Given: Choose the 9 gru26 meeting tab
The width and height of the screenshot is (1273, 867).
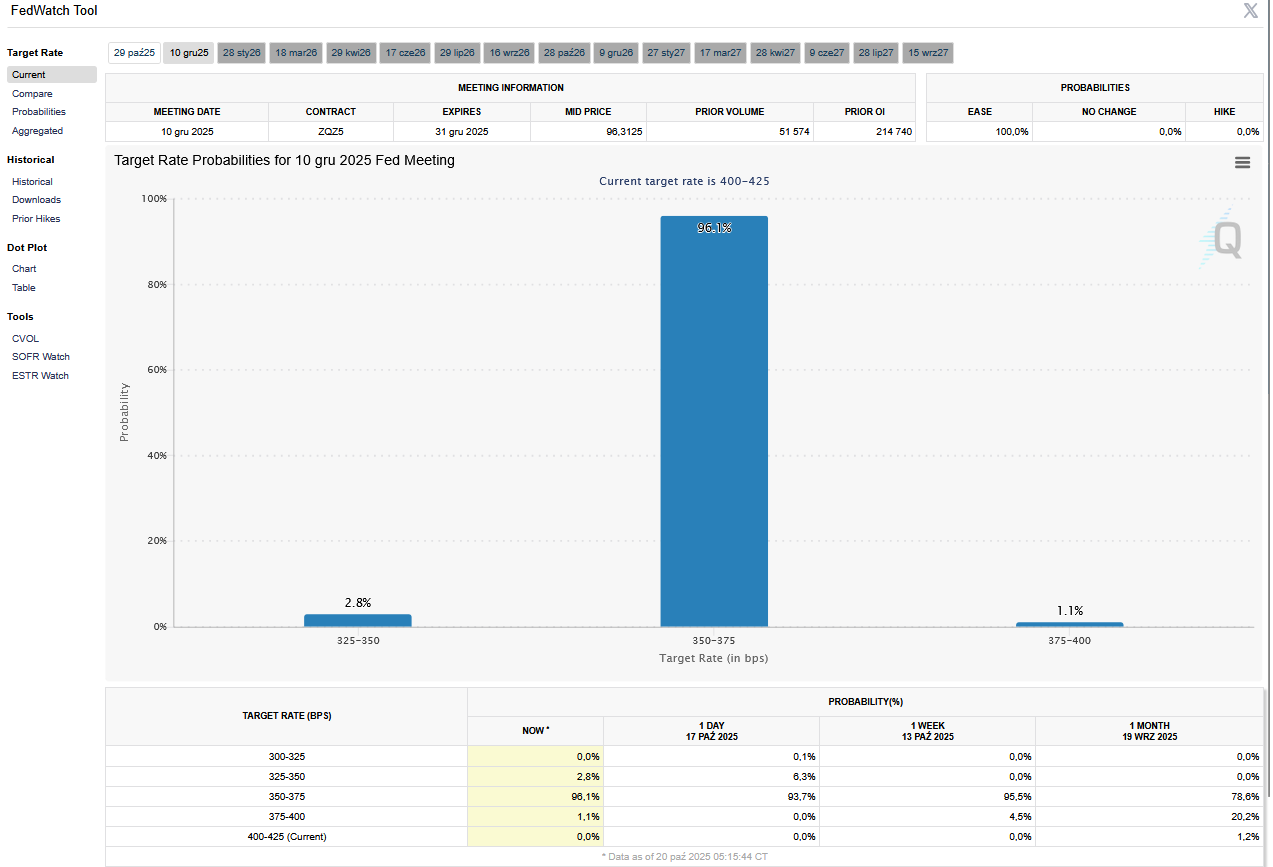Looking at the screenshot, I should coord(616,53).
